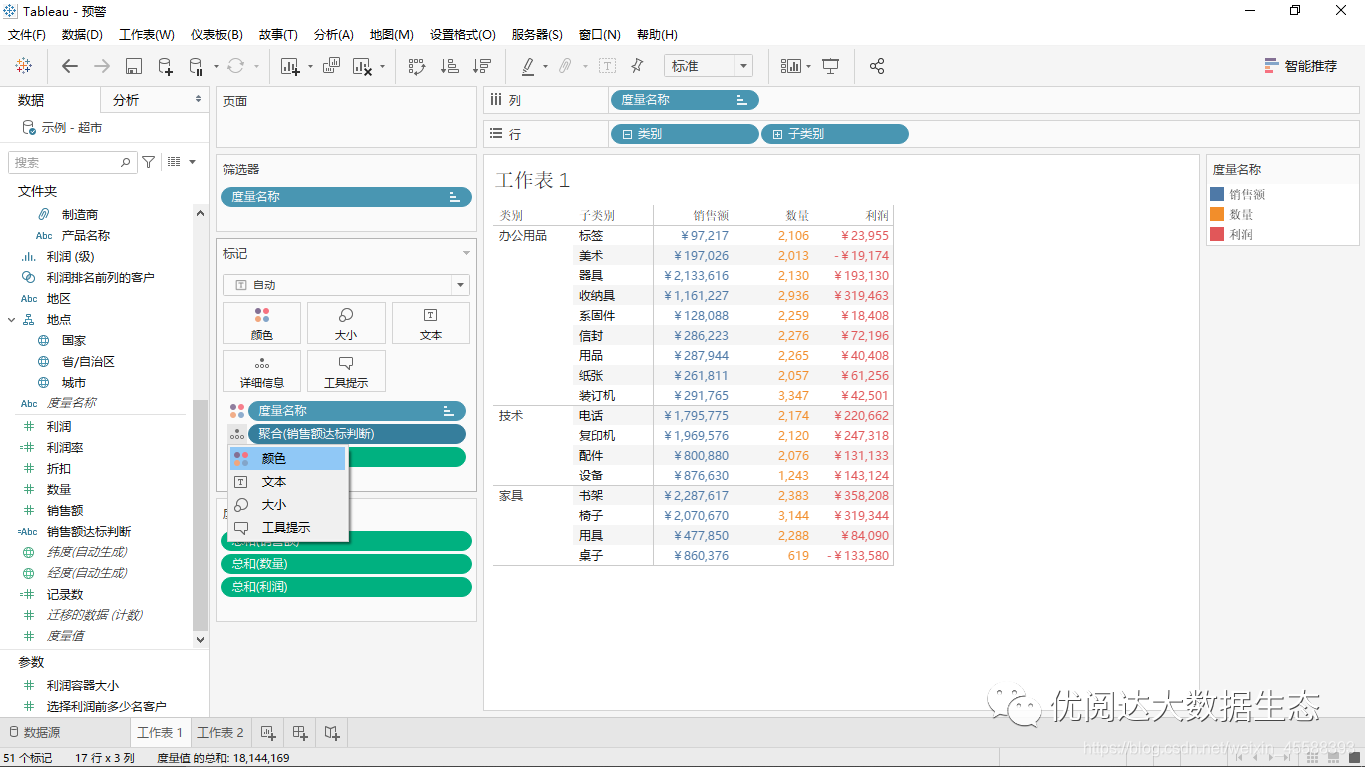Collapse the 地点 hierarchy in the Data pane

(12, 320)
